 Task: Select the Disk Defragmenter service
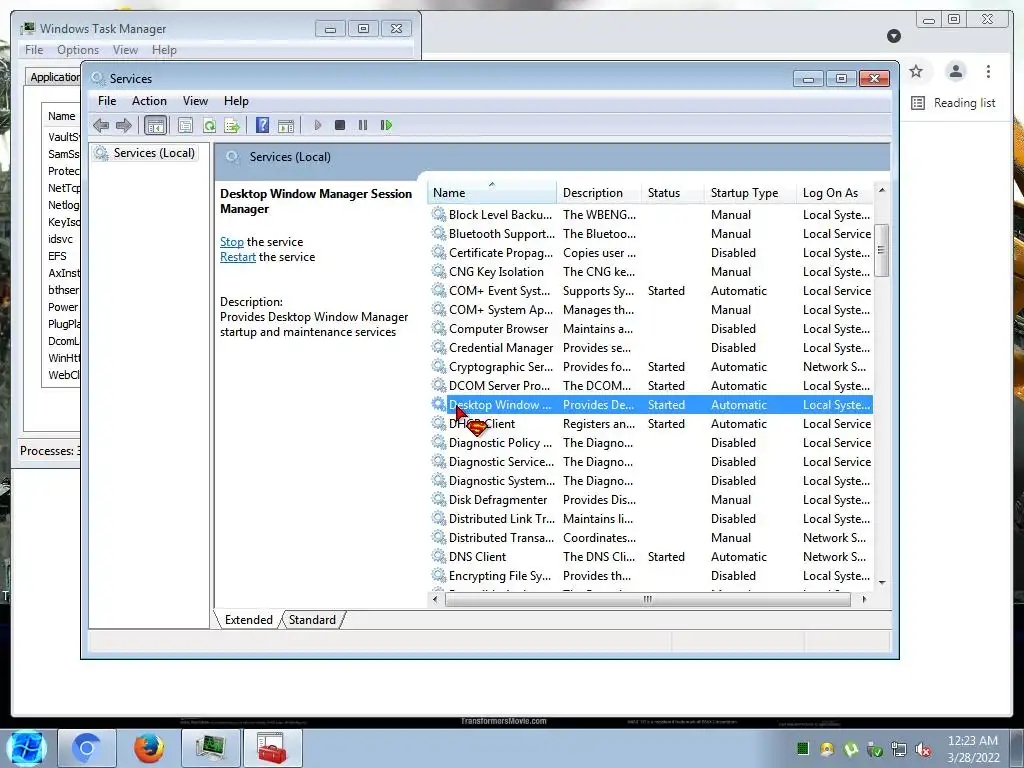point(651,500)
